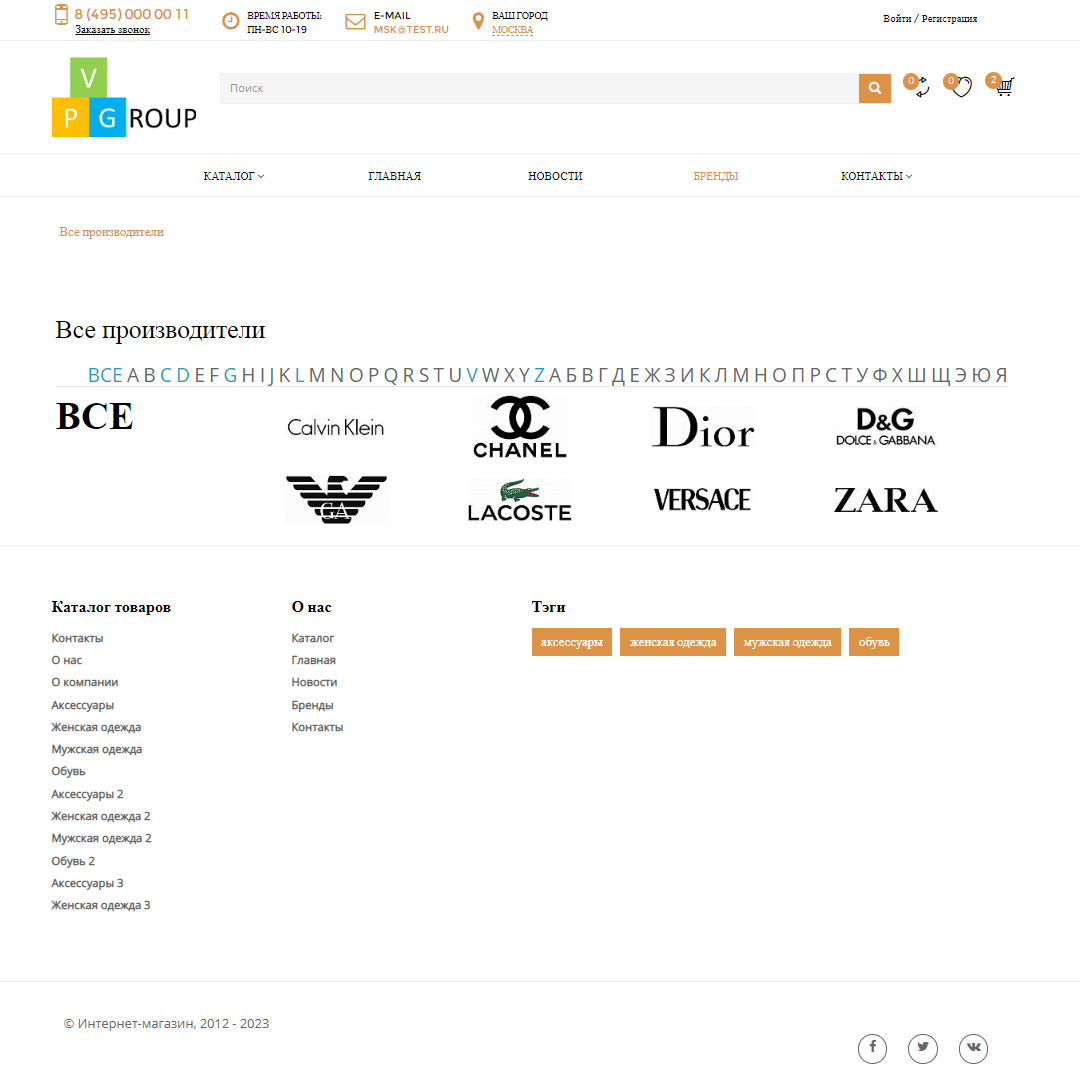Expand the Каталог dropdown menu

[233, 176]
